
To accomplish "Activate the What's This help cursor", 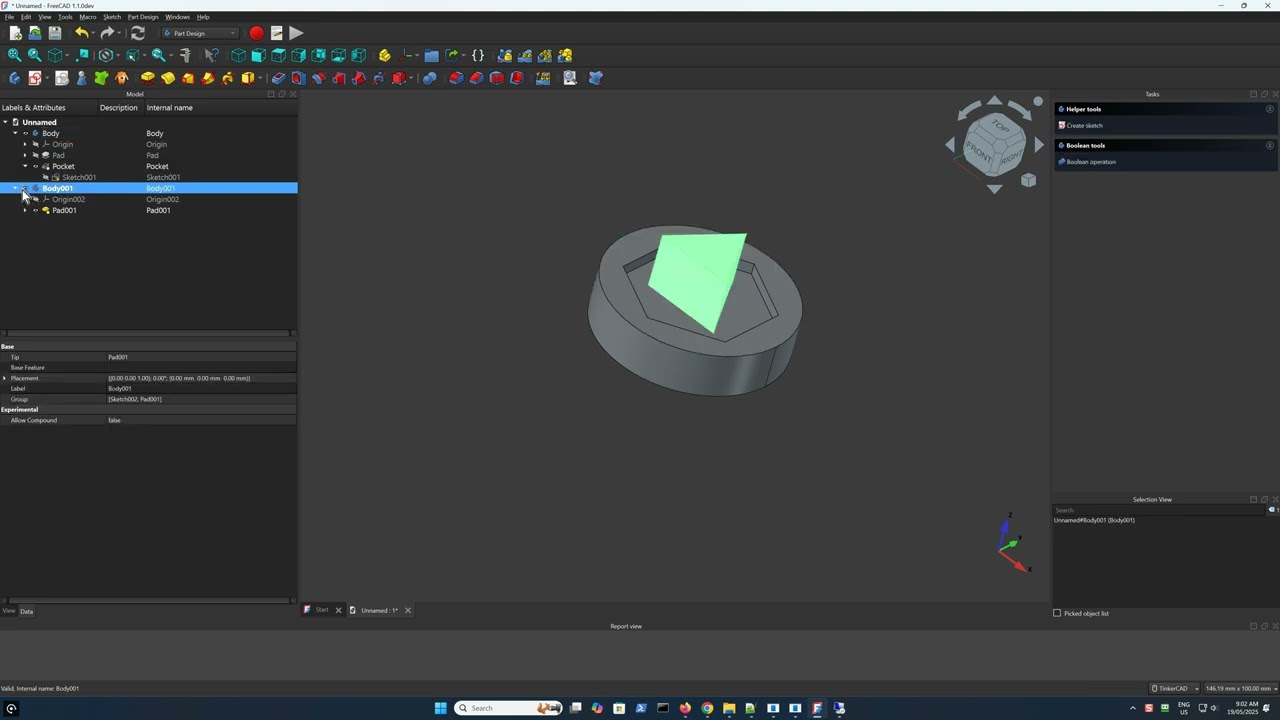I will tap(211, 55).
